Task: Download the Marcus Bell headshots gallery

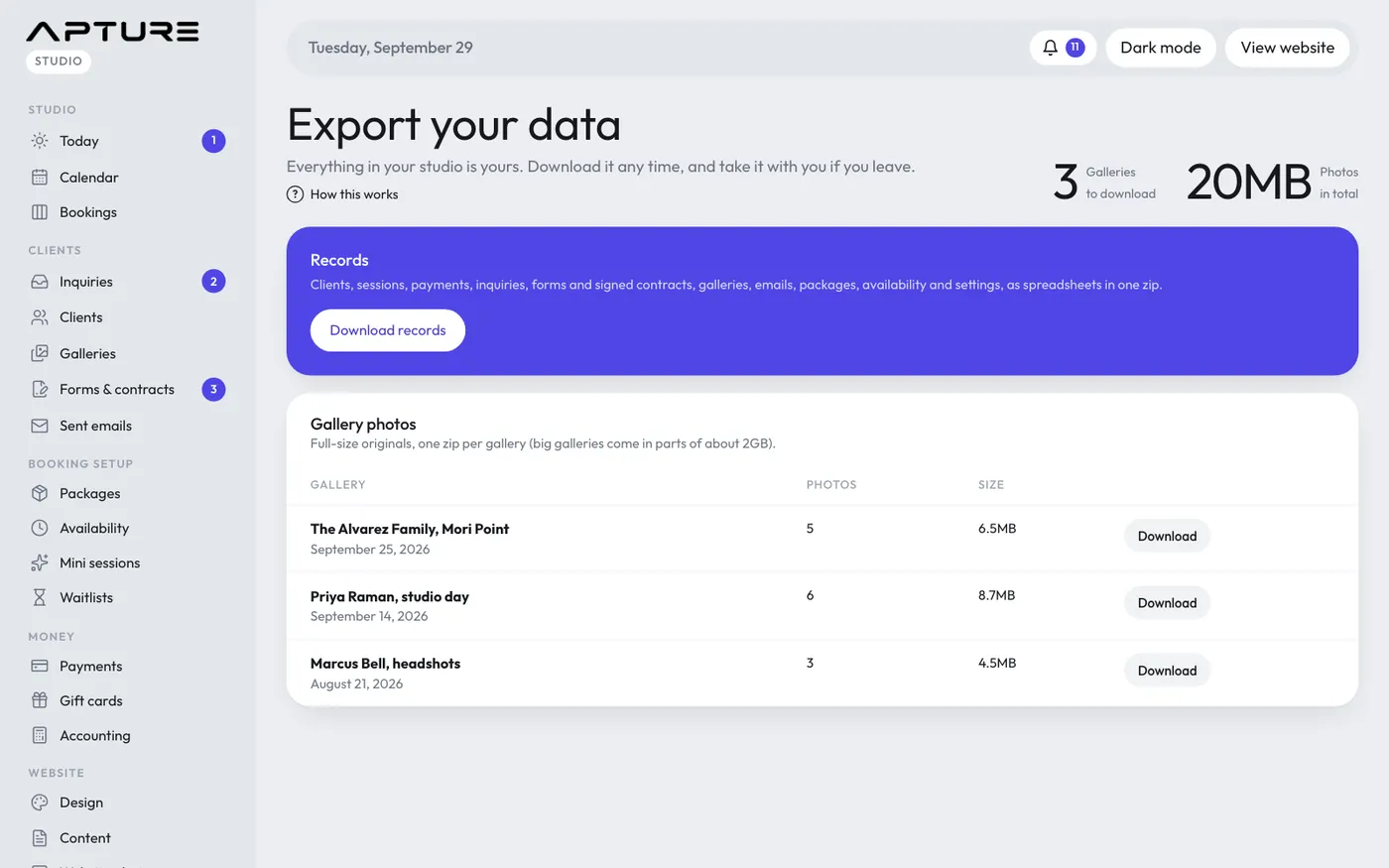Action: click(x=1167, y=671)
